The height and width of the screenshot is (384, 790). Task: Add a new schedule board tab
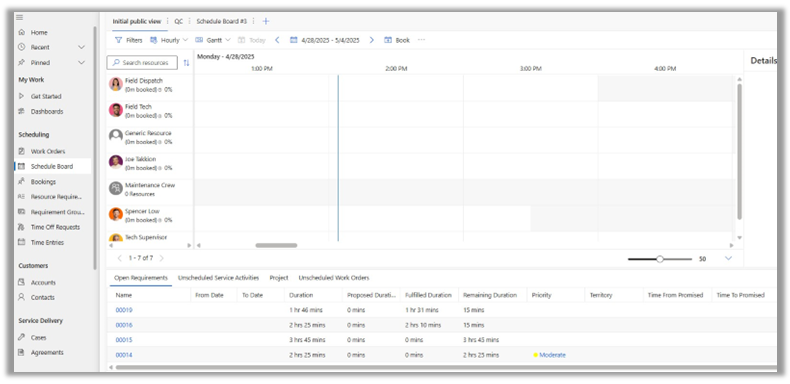[x=266, y=22]
